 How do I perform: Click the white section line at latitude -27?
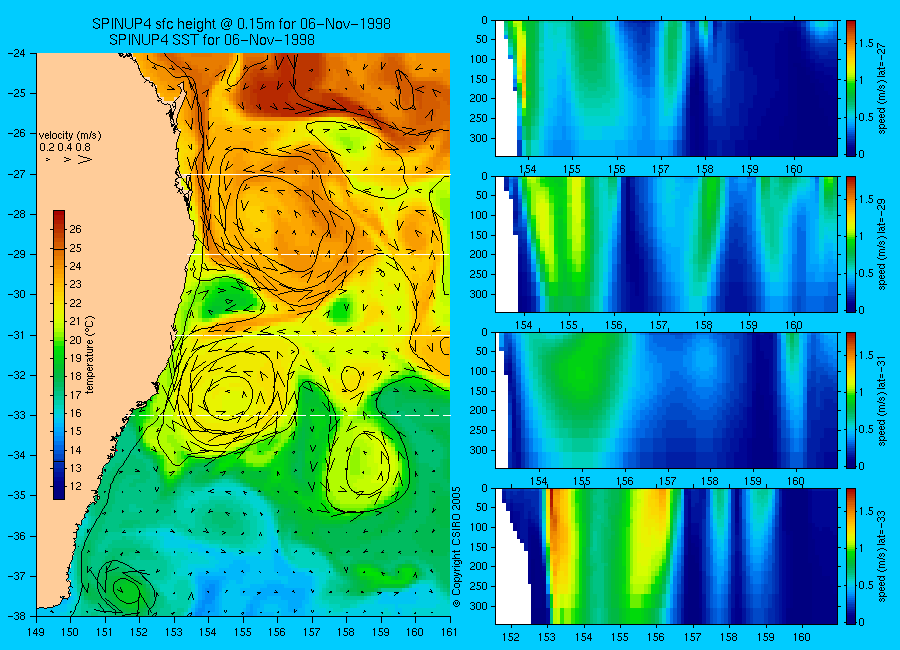[x=317, y=174]
